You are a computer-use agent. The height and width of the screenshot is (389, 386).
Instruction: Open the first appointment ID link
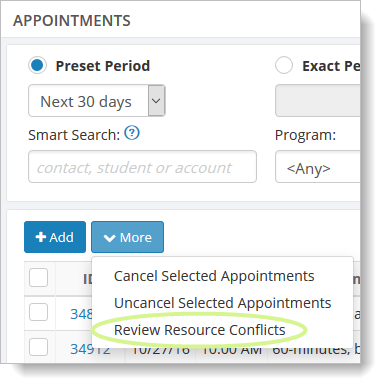pos(81,314)
